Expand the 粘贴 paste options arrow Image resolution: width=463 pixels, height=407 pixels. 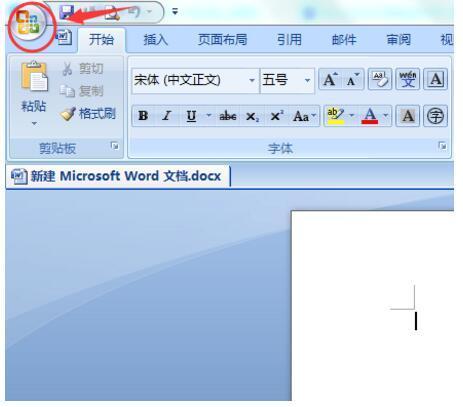pyautogui.click(x=34, y=124)
